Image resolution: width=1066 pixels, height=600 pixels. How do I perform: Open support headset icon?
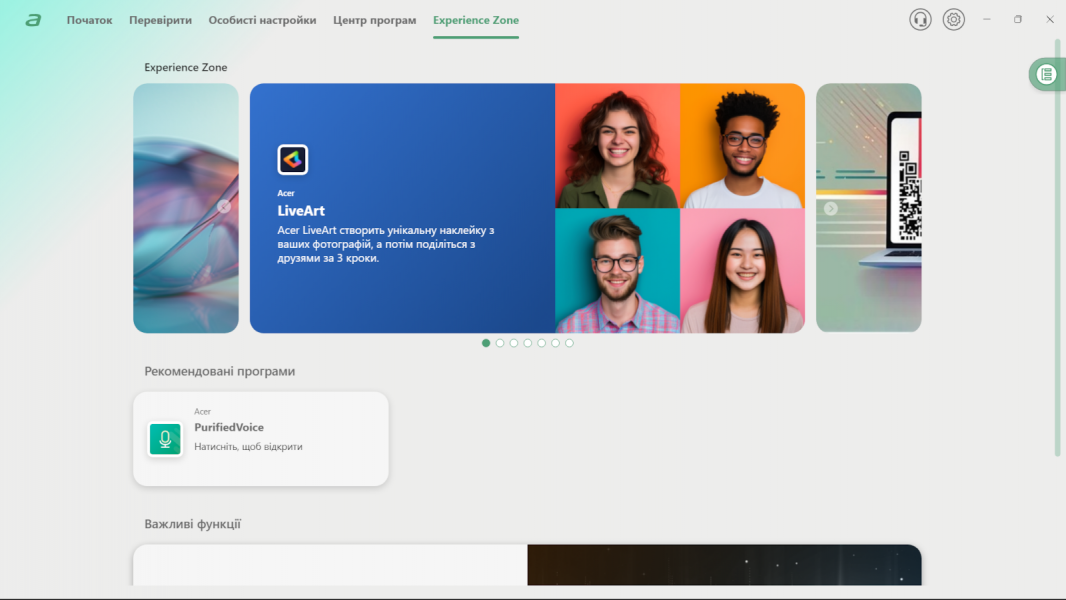[x=920, y=20]
